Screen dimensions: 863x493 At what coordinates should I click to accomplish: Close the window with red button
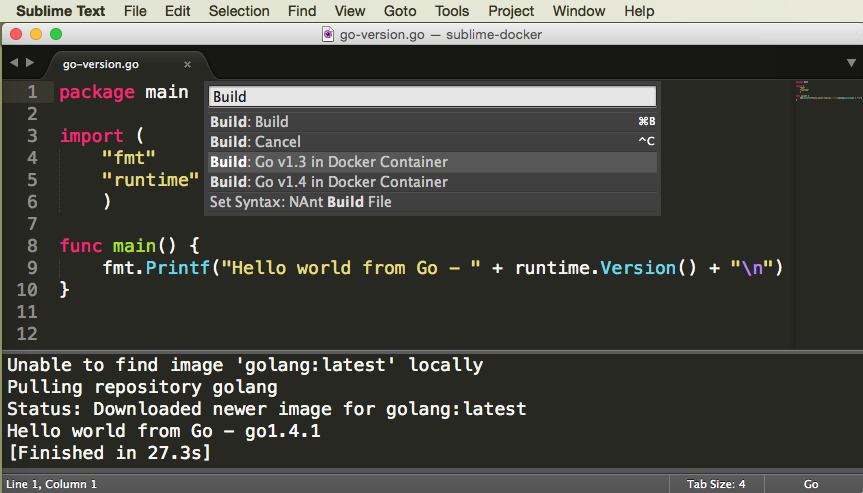click(x=16, y=34)
